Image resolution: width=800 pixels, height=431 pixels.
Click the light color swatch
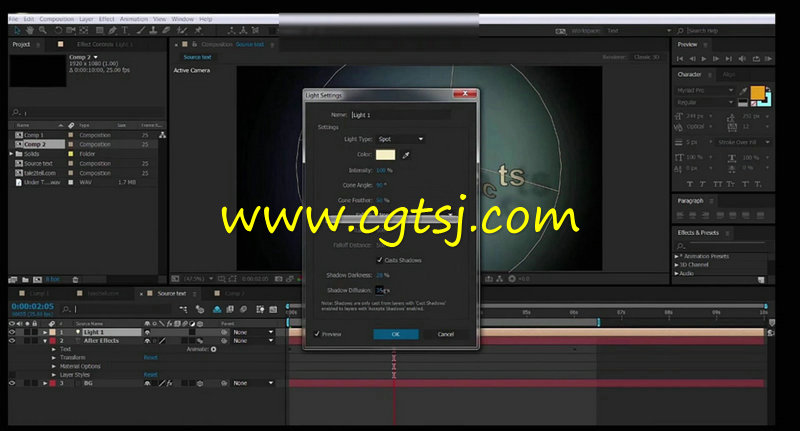[x=385, y=155]
